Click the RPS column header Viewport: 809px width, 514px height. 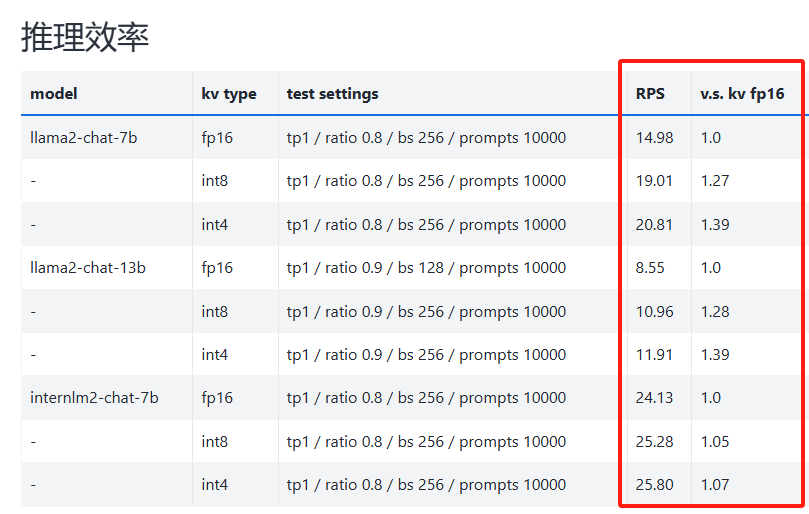pyautogui.click(x=650, y=94)
